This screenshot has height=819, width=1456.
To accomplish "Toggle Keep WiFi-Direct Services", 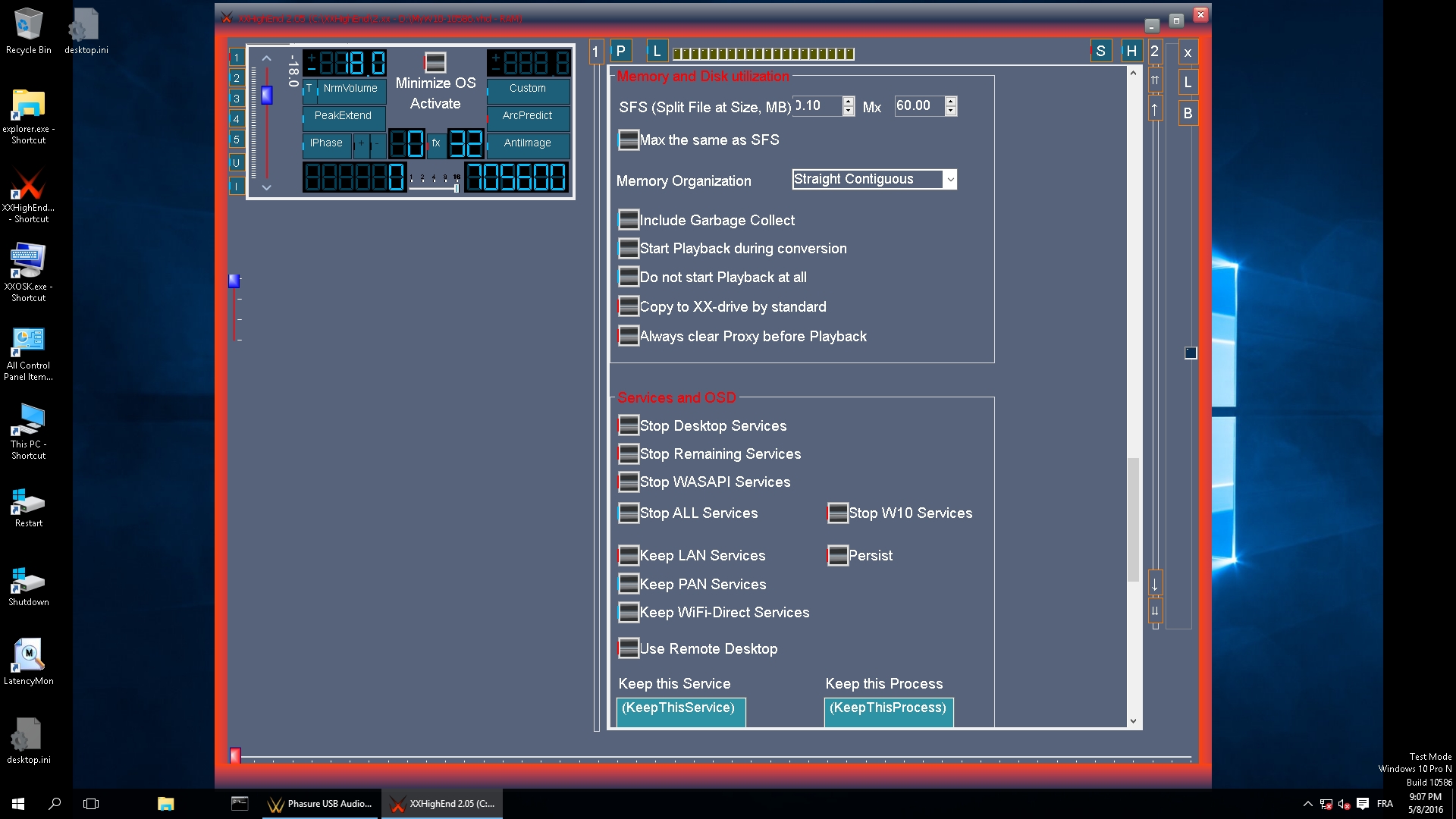I will (629, 612).
